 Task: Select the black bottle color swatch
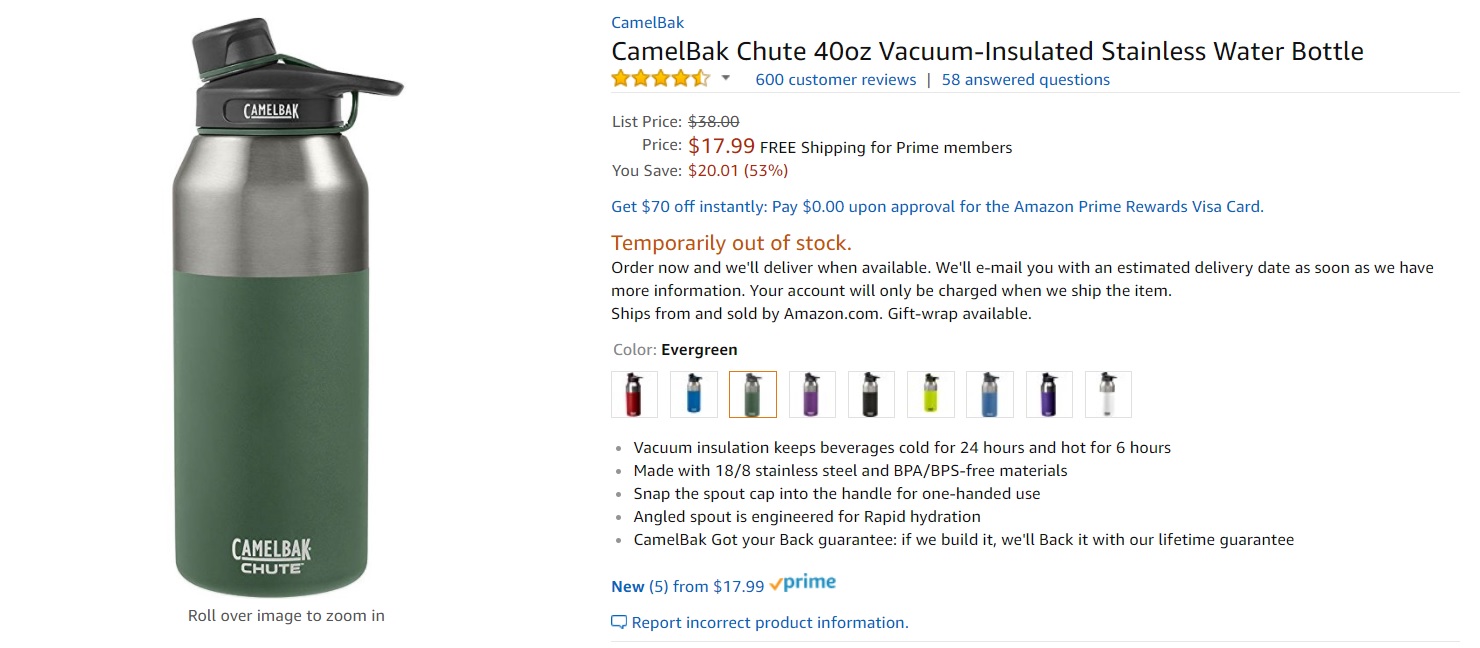click(x=871, y=394)
